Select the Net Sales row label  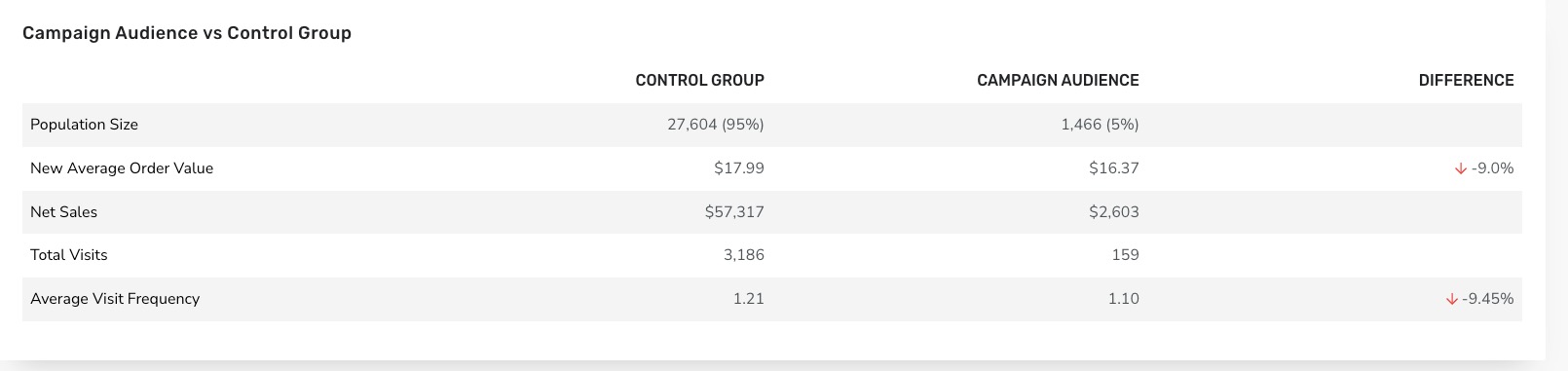pyautogui.click(x=63, y=212)
